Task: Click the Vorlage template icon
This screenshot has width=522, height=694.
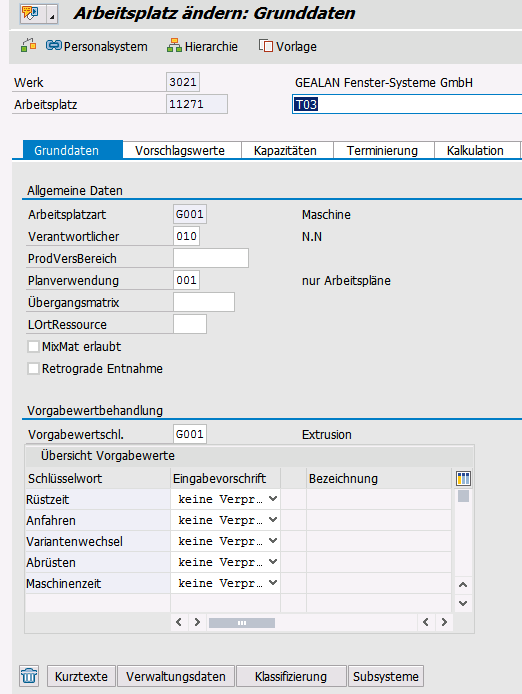Action: click(x=266, y=46)
